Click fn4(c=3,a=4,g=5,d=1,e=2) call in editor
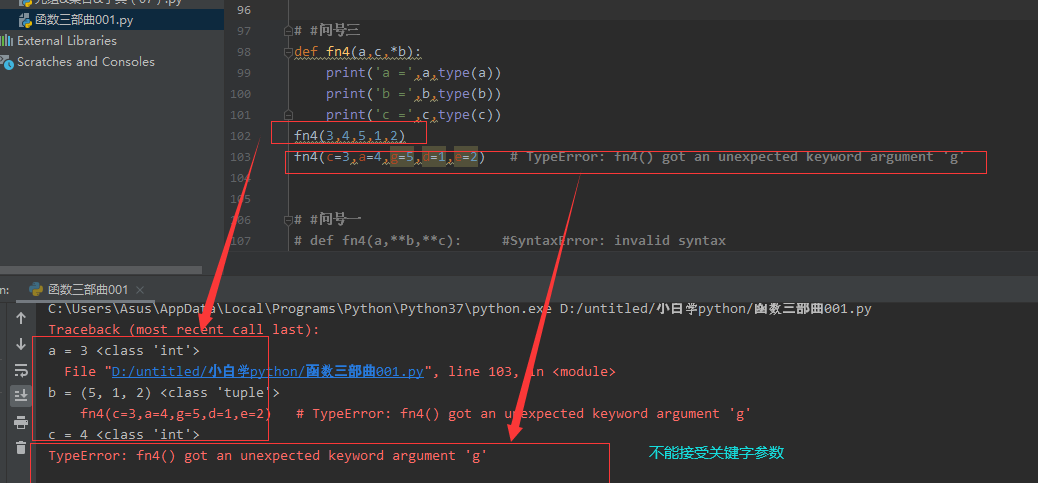 point(389,157)
